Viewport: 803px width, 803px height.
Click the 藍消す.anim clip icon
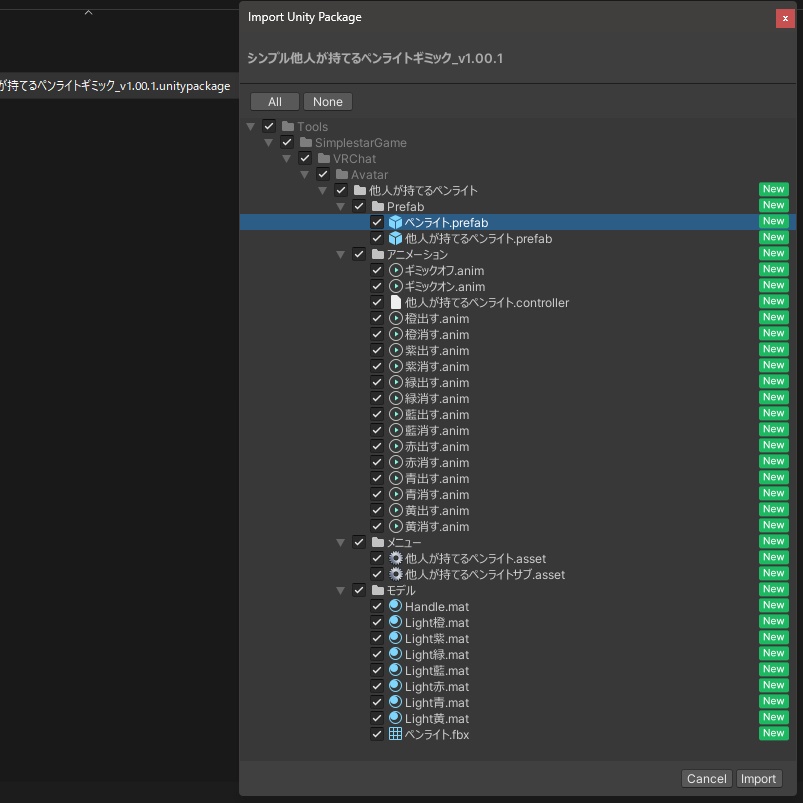coord(395,430)
